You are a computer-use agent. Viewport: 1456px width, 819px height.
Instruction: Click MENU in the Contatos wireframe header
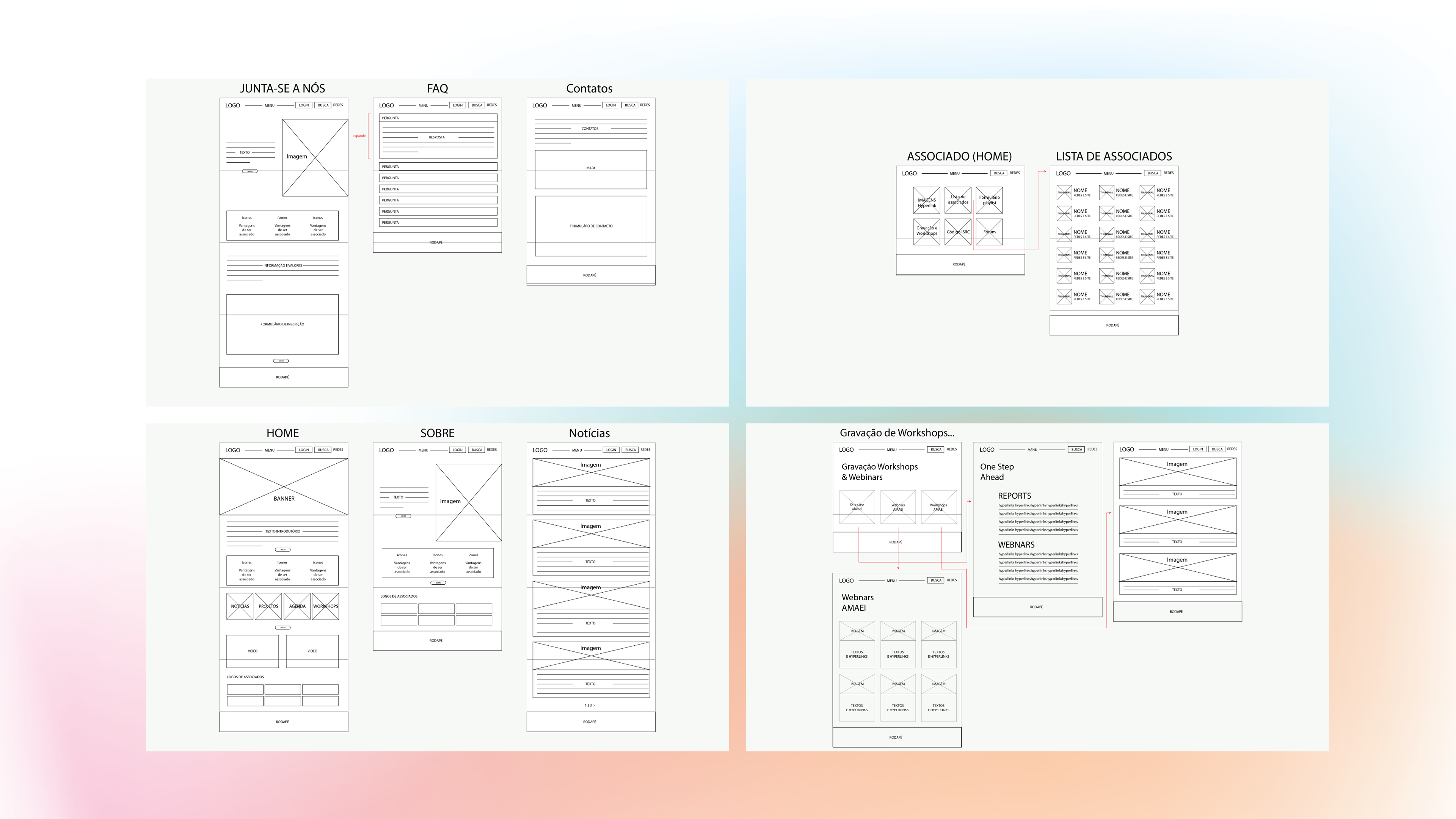click(576, 106)
